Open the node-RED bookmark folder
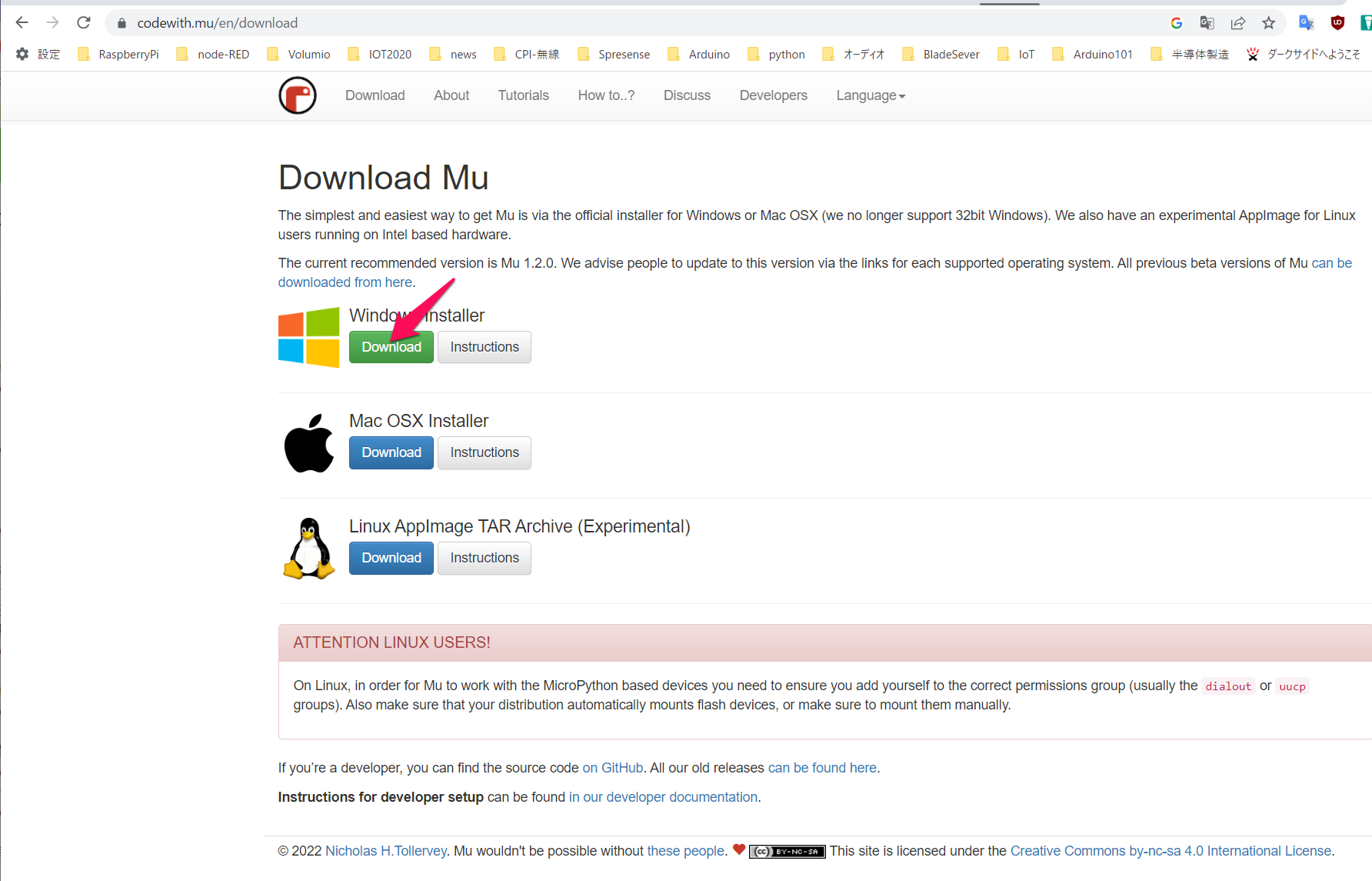Screen dimensions: 1372x881 (x=213, y=54)
